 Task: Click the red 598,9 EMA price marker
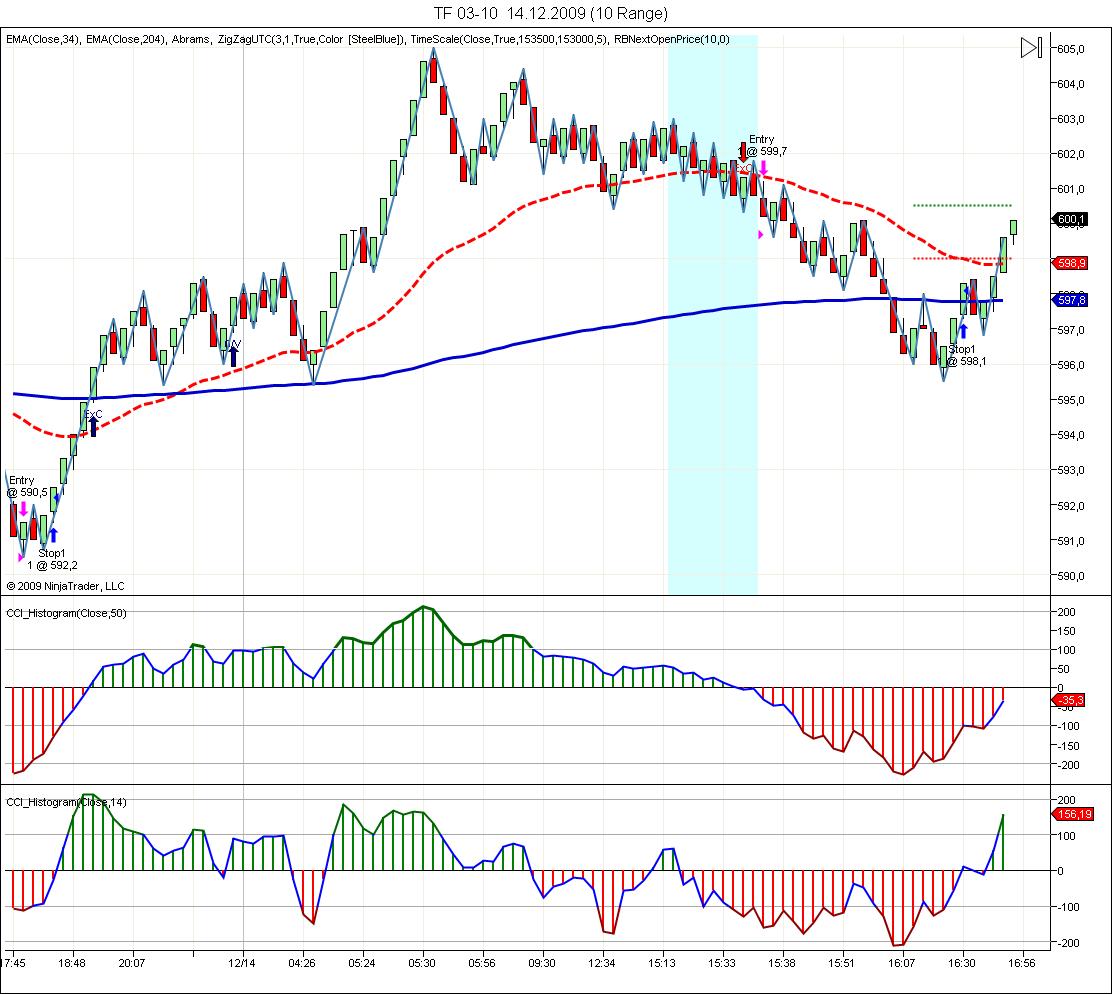pyautogui.click(x=1070, y=263)
